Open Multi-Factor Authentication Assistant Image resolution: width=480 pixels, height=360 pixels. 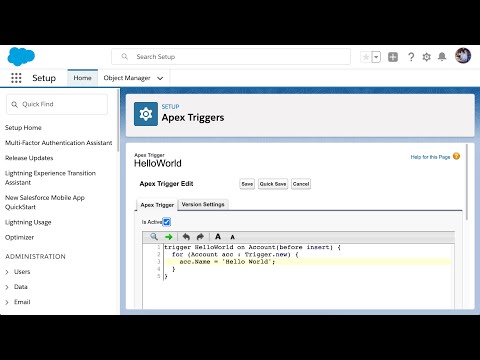tap(59, 143)
